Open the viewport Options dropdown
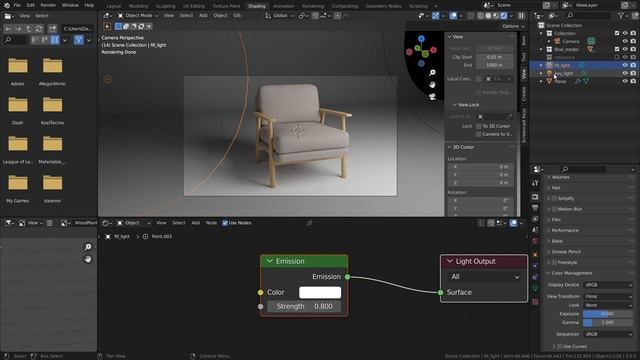 click(513, 26)
